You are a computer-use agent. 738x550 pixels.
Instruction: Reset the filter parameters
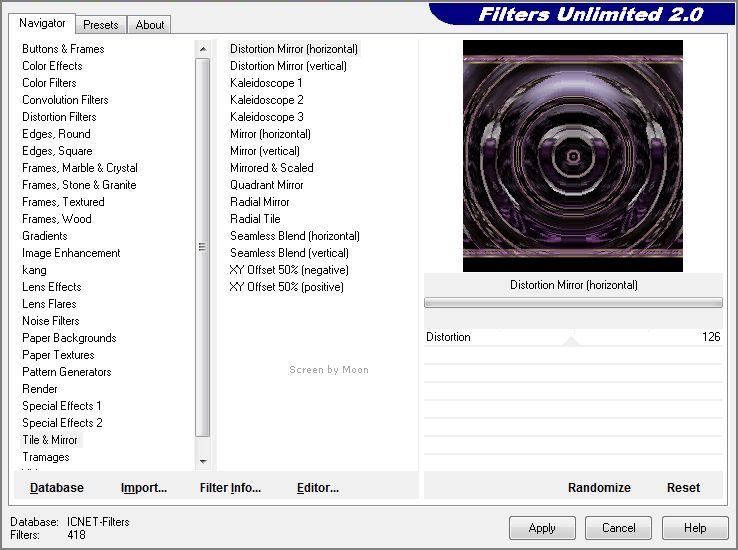point(683,488)
